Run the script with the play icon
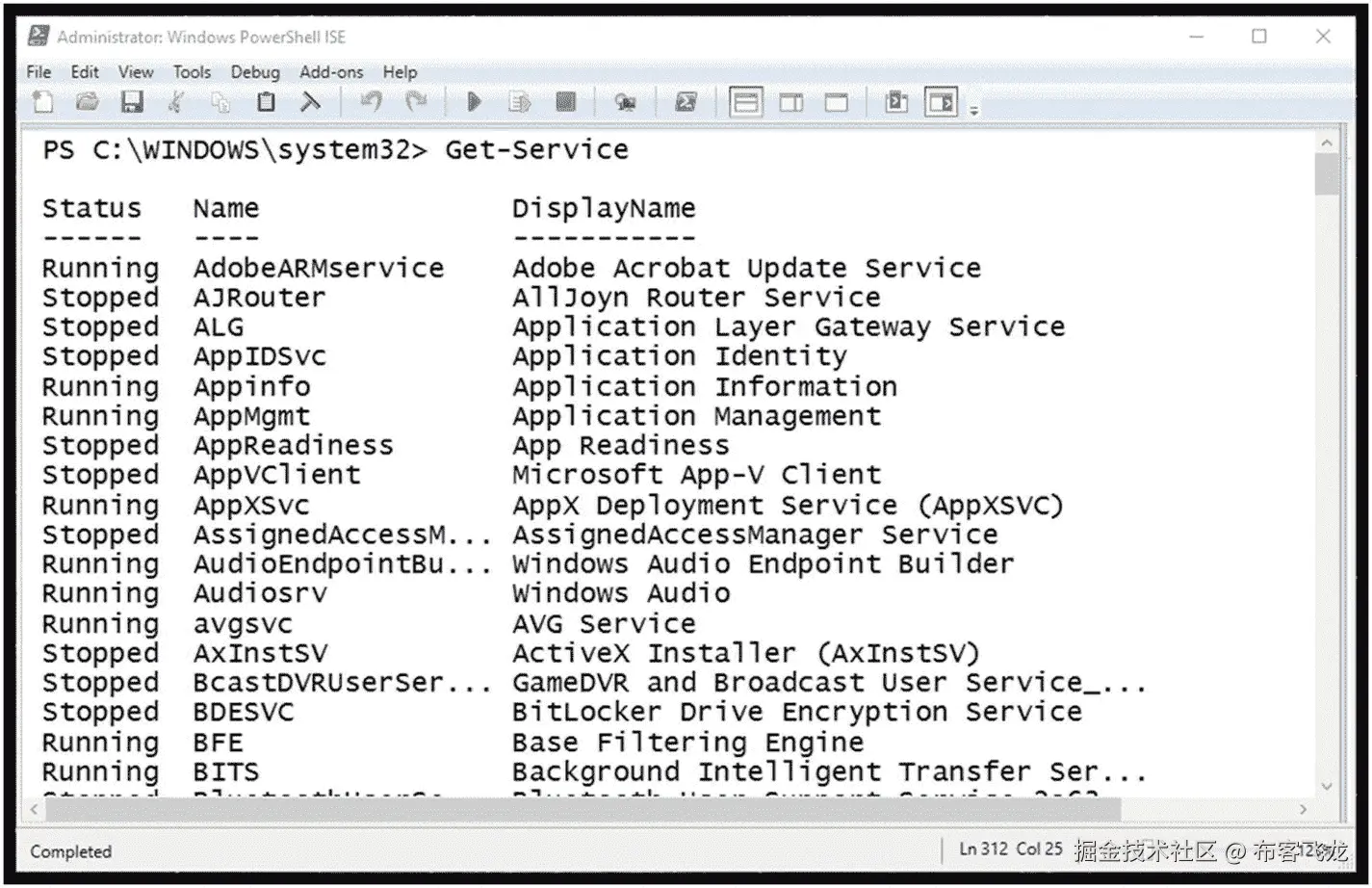The width and height of the screenshot is (1372, 888). tap(474, 102)
